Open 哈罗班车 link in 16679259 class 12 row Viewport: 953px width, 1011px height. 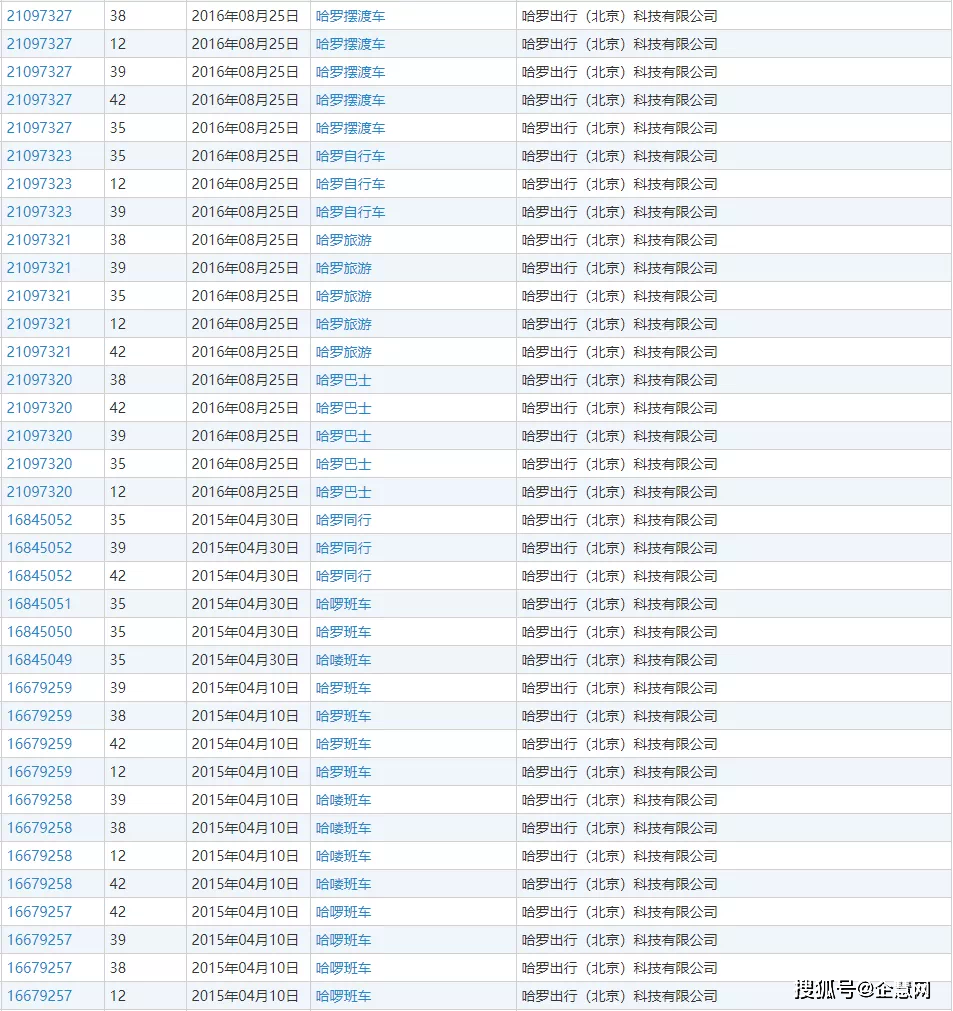tap(344, 772)
